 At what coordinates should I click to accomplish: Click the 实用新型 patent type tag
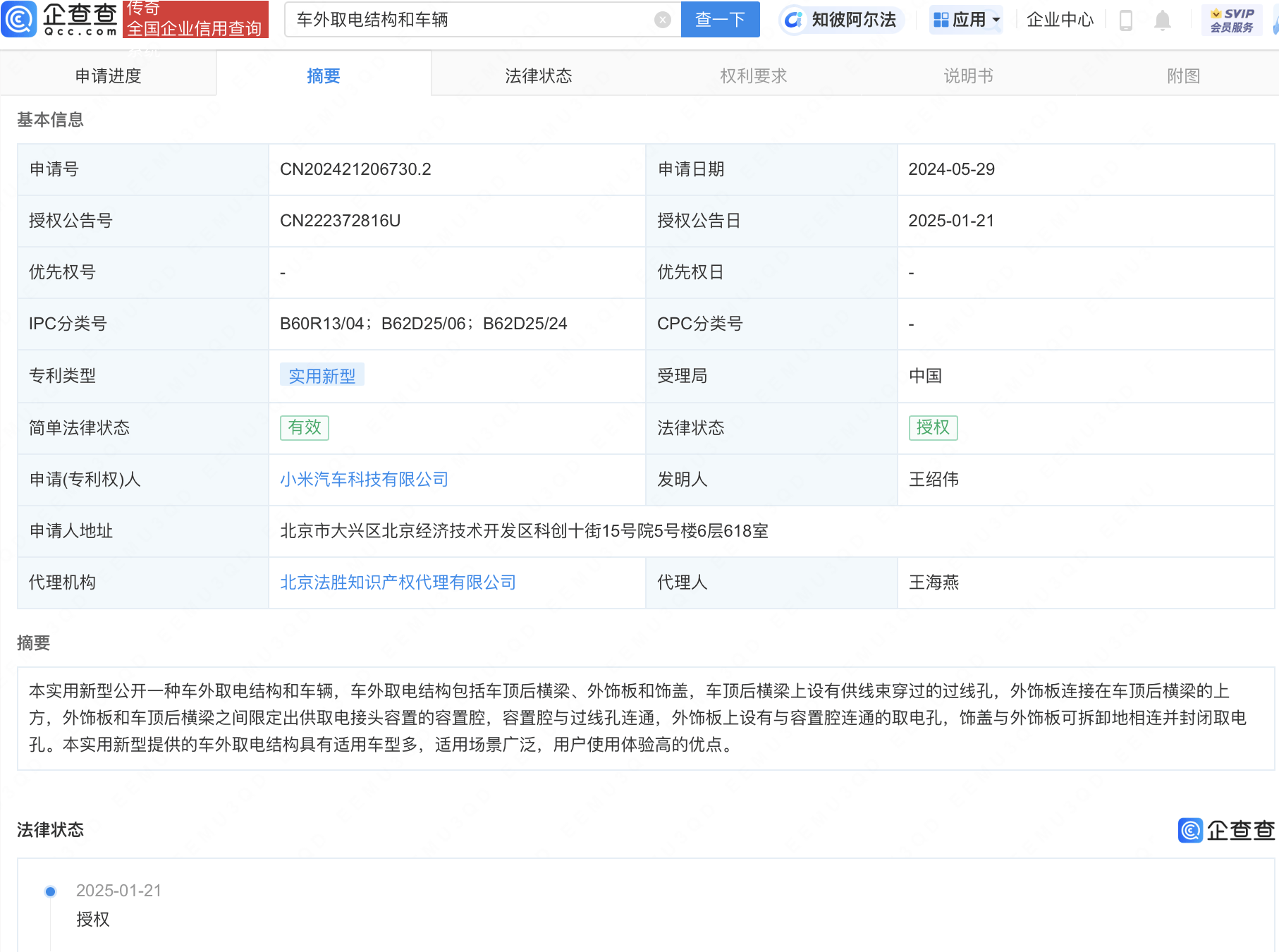[322, 376]
